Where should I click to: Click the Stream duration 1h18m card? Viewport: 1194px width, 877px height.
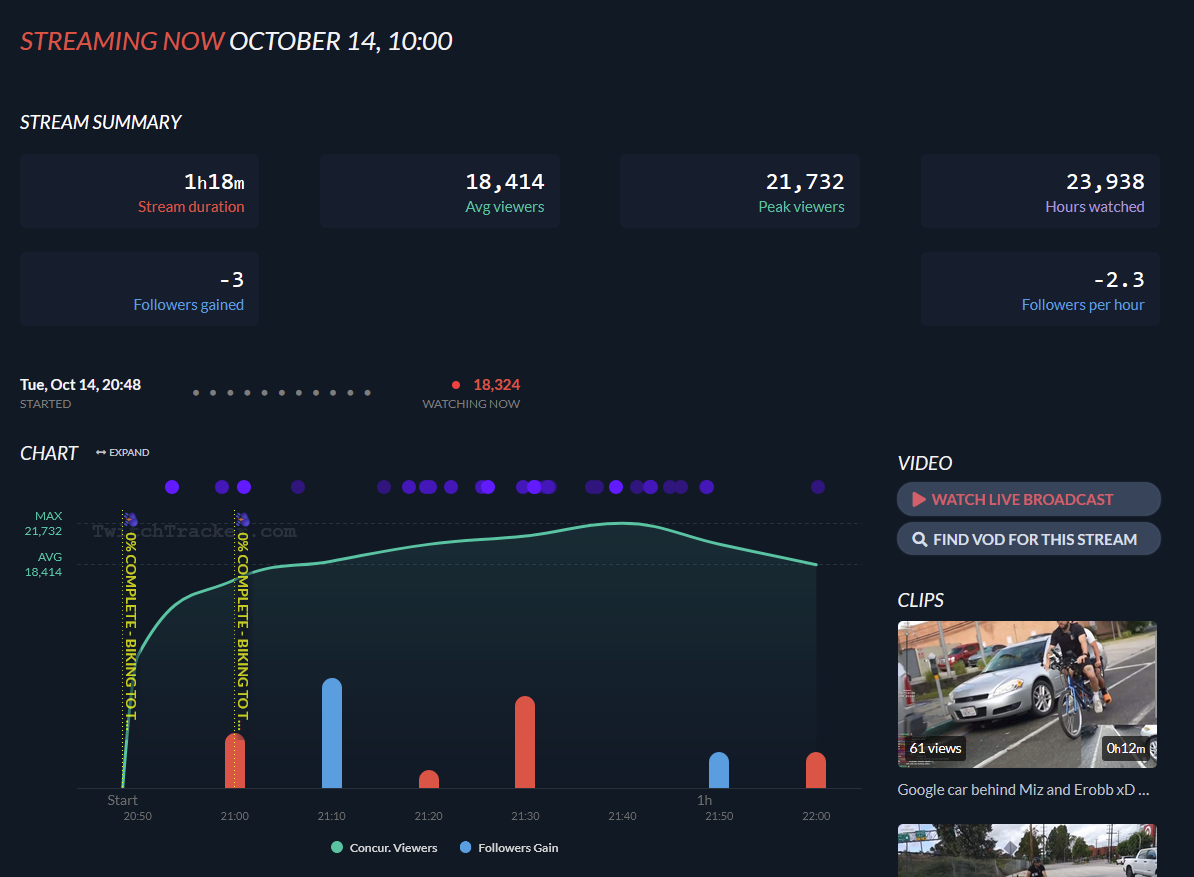point(139,191)
